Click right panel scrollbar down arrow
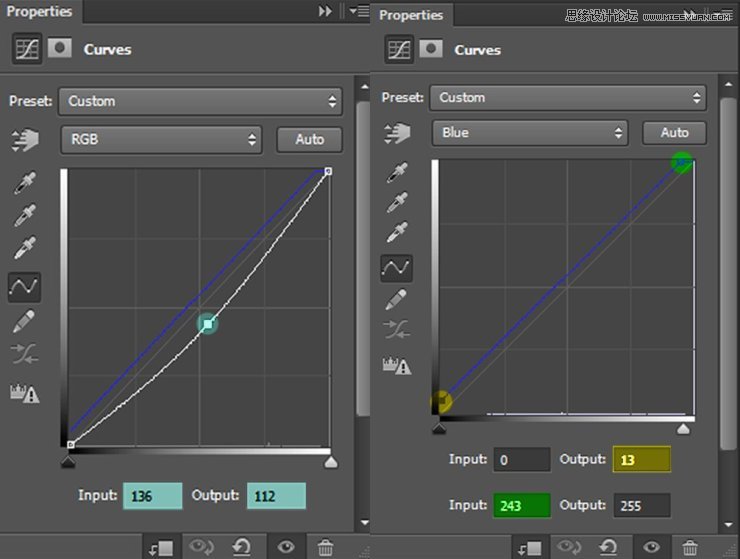This screenshot has width=740, height=559. click(x=729, y=525)
